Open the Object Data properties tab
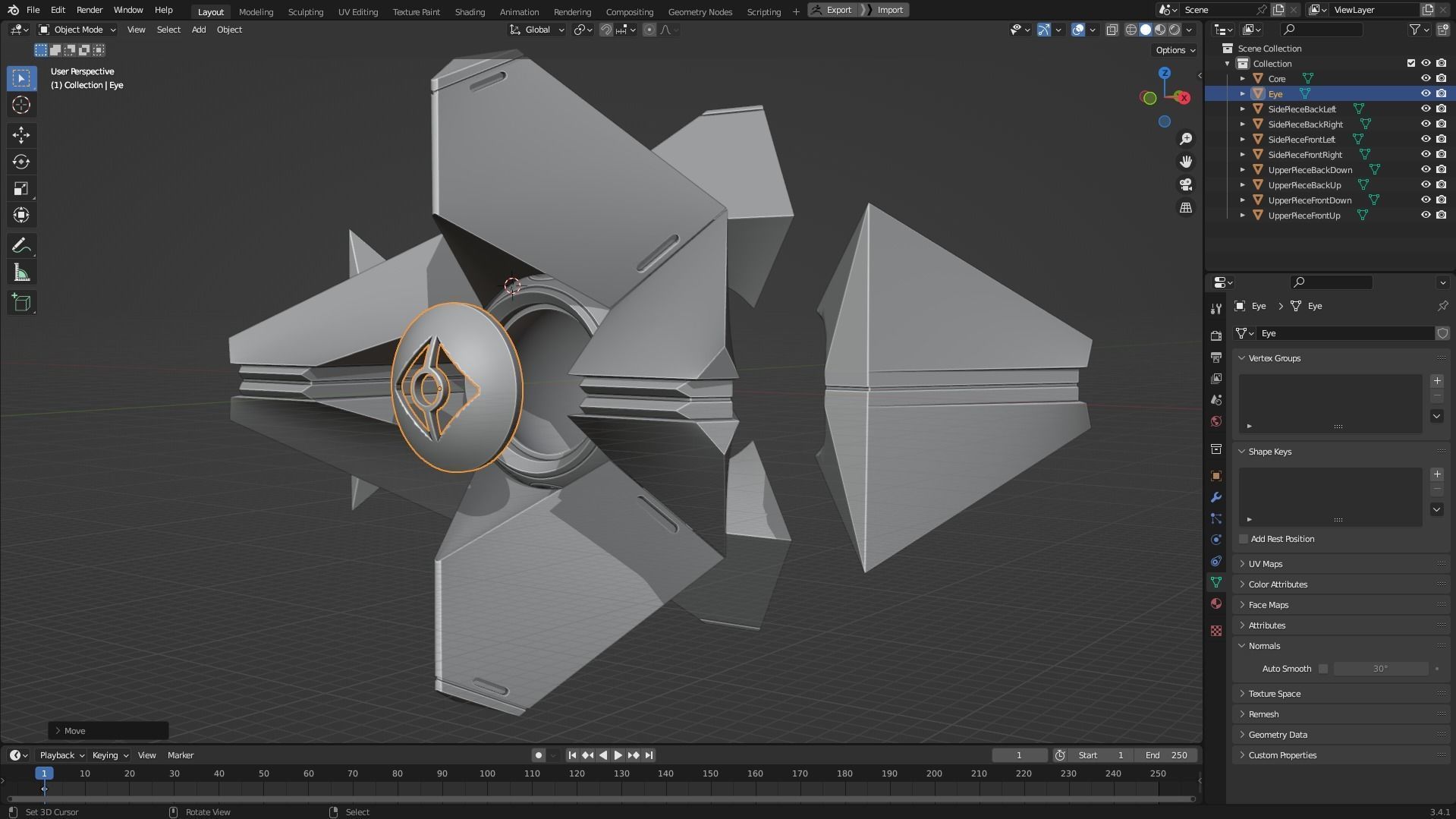The width and height of the screenshot is (1456, 819). [1216, 582]
